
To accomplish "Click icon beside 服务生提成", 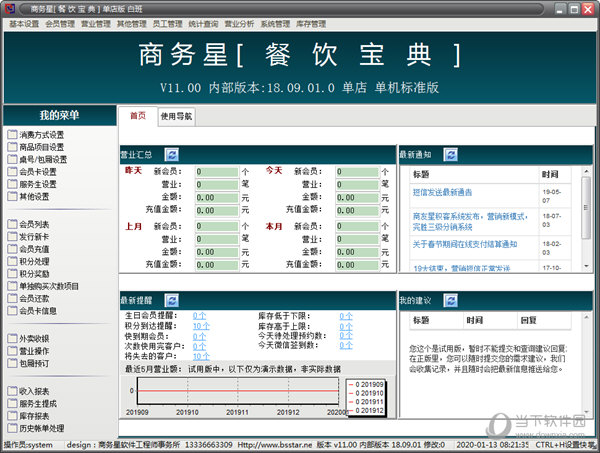I will (x=13, y=403).
